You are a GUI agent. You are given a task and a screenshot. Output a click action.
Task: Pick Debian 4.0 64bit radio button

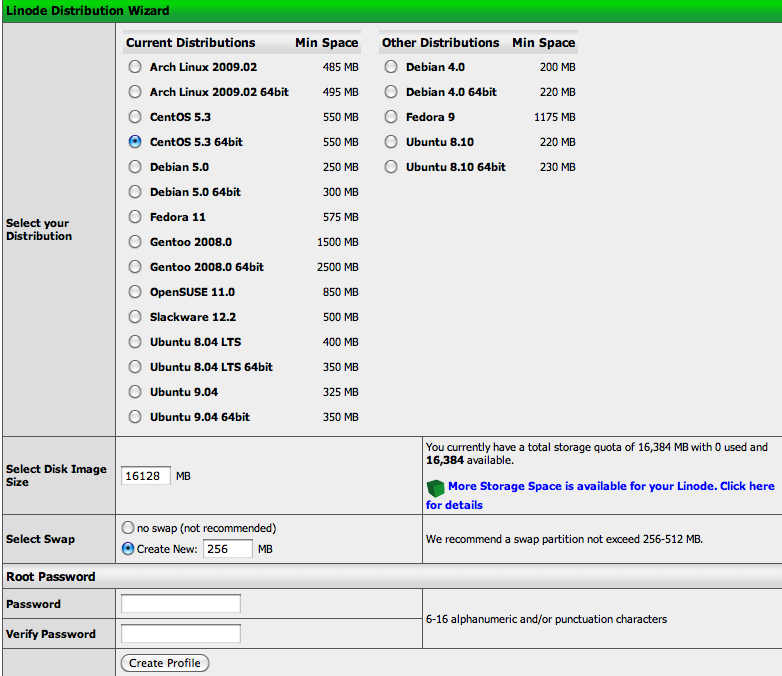click(391, 92)
